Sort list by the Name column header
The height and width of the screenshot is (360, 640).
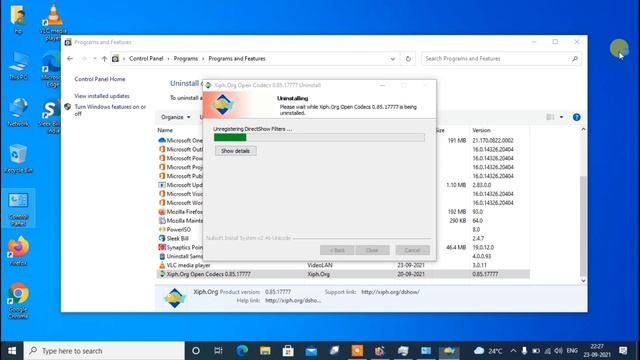[165, 130]
